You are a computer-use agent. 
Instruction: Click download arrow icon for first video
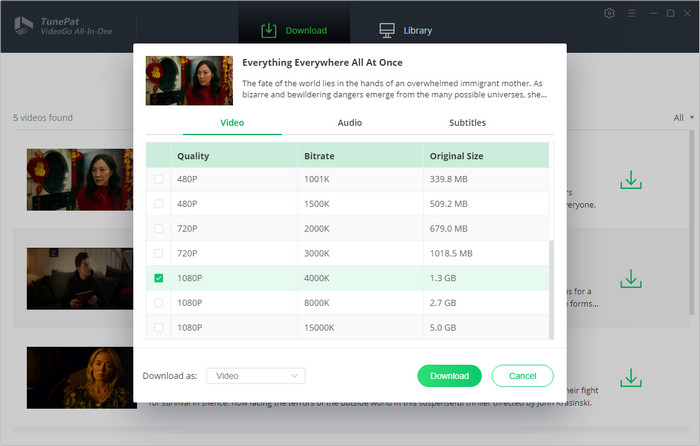[630, 180]
